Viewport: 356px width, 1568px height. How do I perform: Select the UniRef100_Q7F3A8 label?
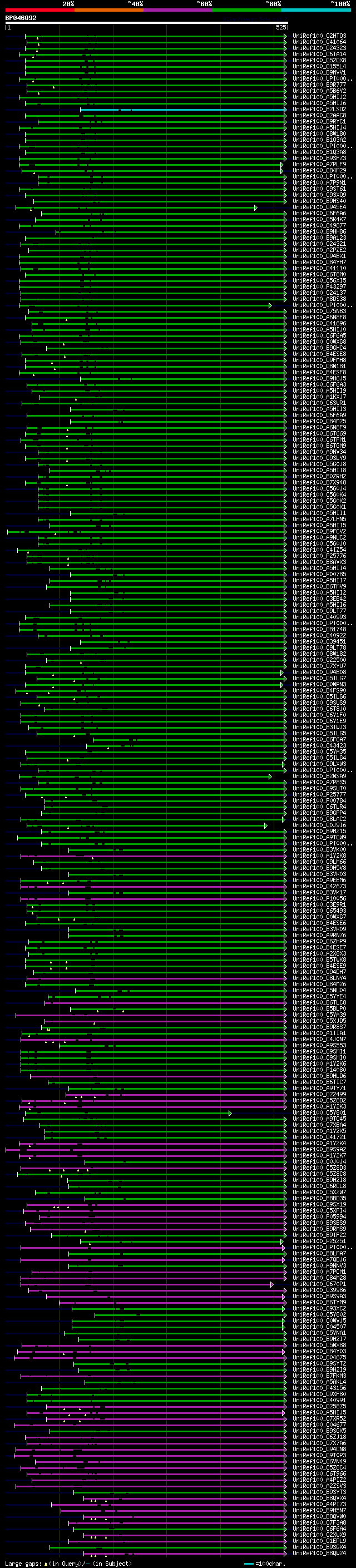tap(319, 1522)
